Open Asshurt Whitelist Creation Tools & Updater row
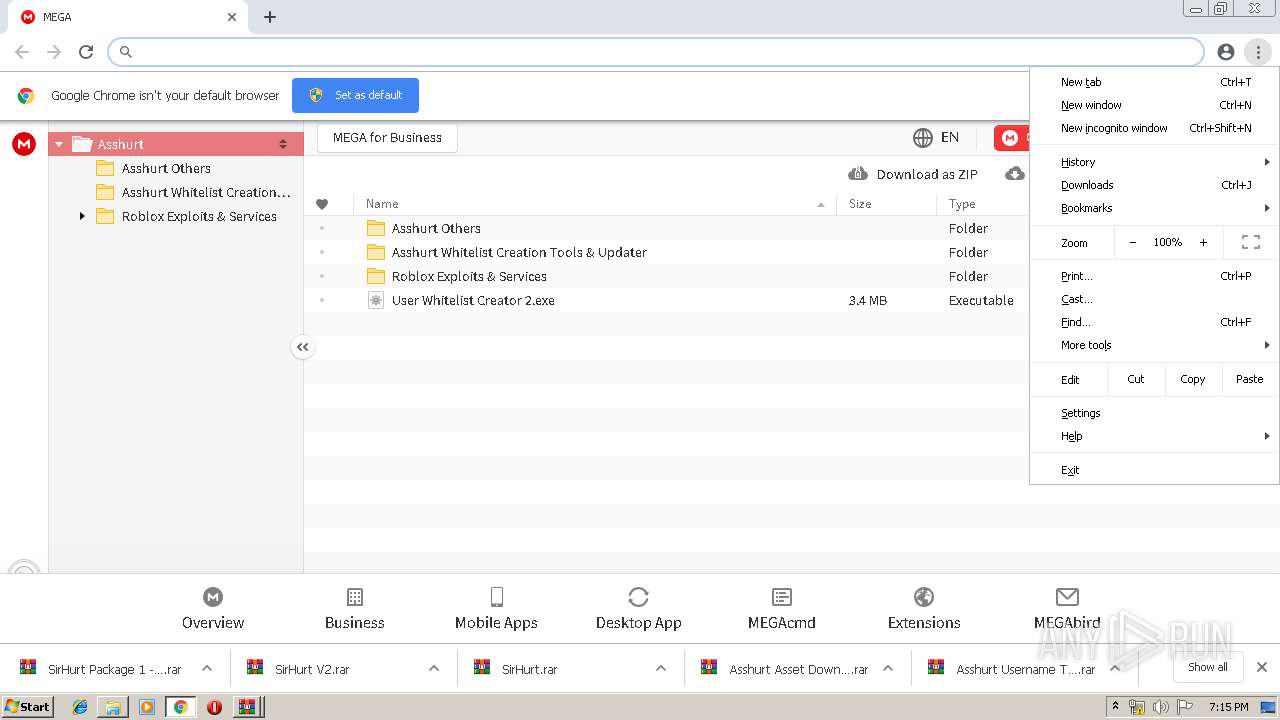Image resolution: width=1280 pixels, height=720 pixels. point(666,252)
